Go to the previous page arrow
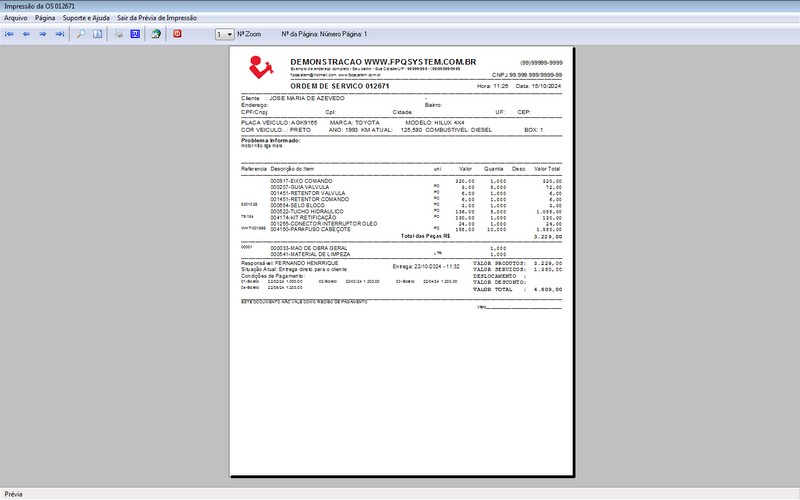The width and height of the screenshot is (800, 500). click(x=26, y=34)
